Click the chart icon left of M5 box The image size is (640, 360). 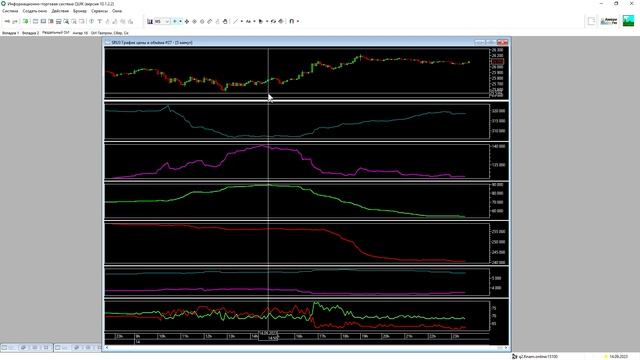(x=150, y=21)
